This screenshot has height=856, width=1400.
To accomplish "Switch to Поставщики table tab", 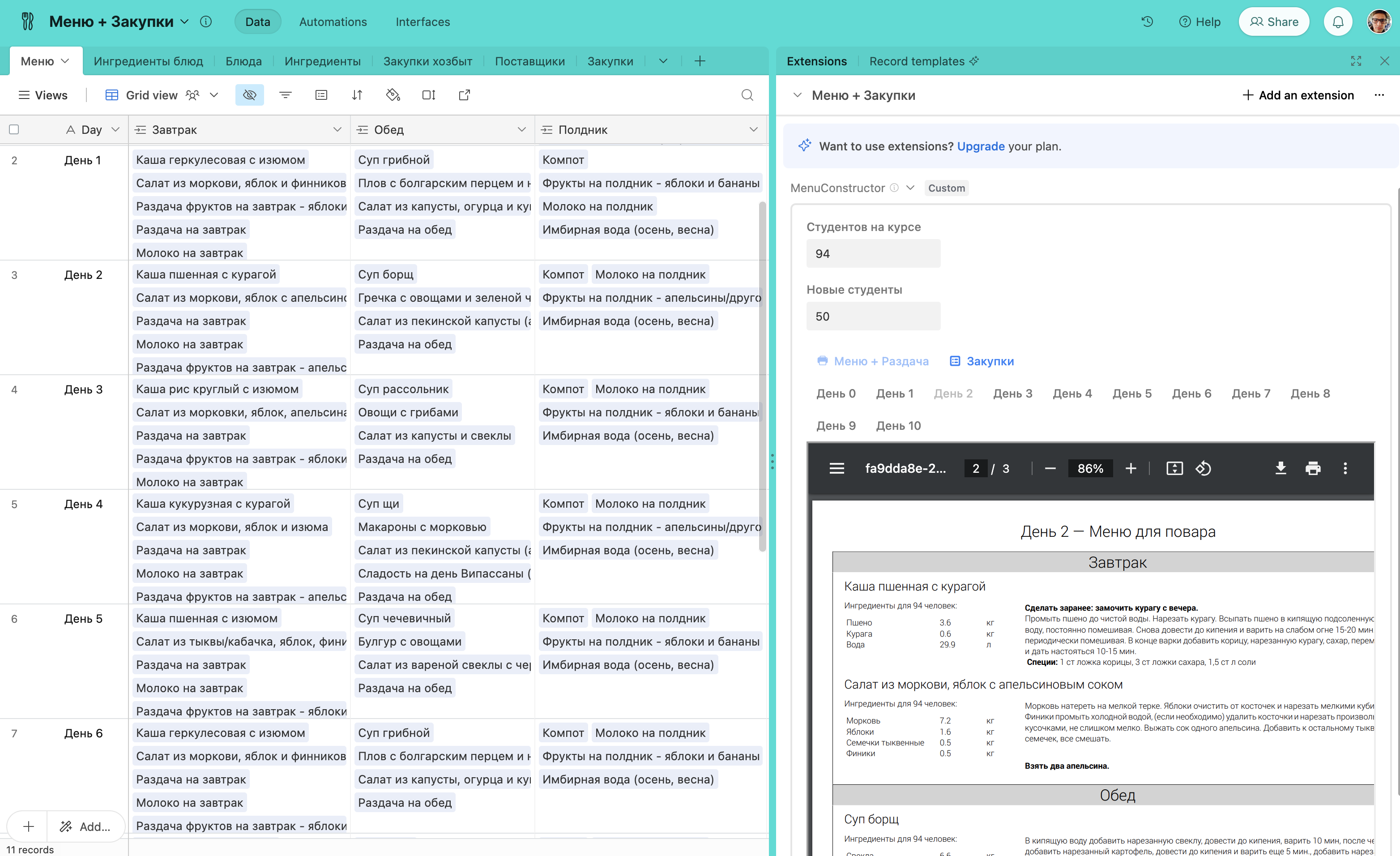I will tap(529, 61).
